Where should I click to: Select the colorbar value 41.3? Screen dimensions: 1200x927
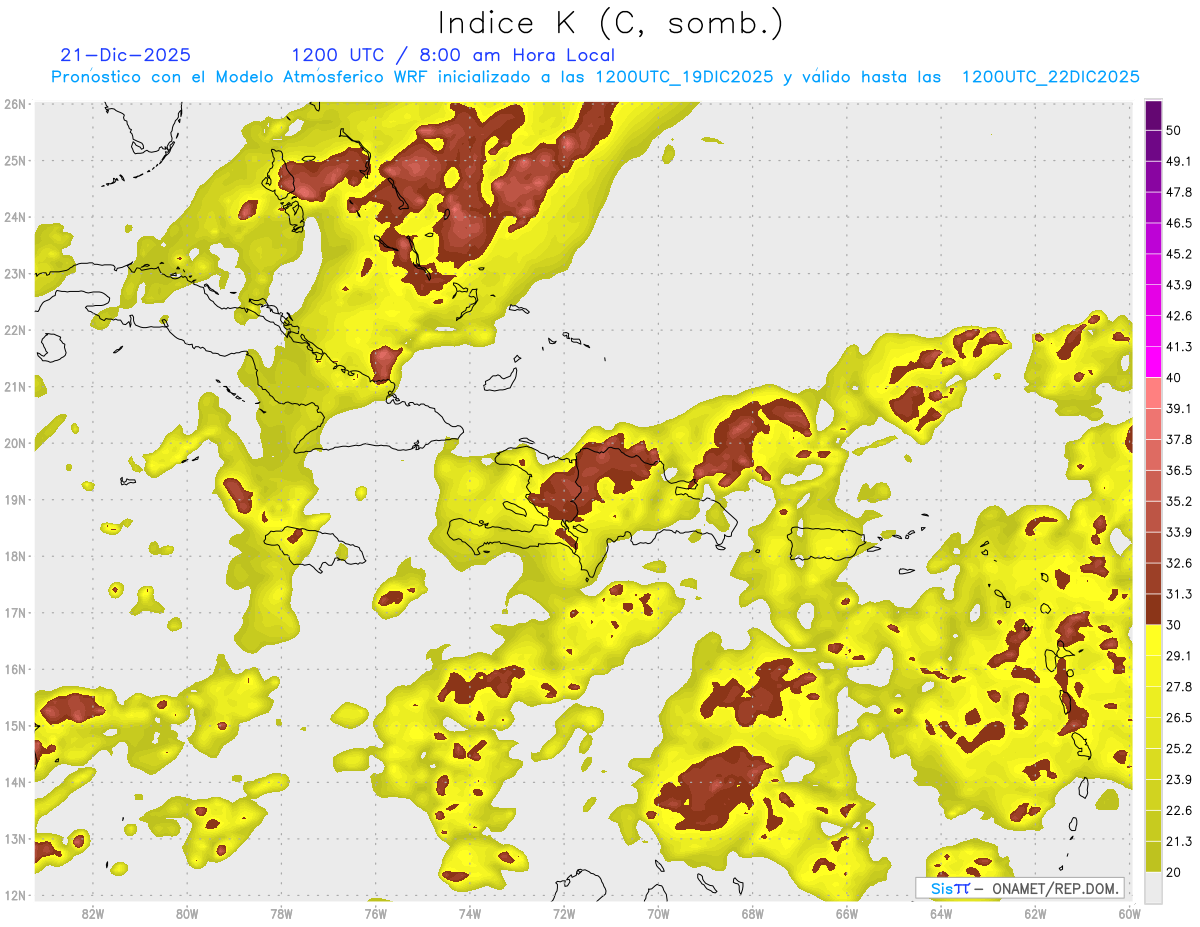(x=1179, y=347)
